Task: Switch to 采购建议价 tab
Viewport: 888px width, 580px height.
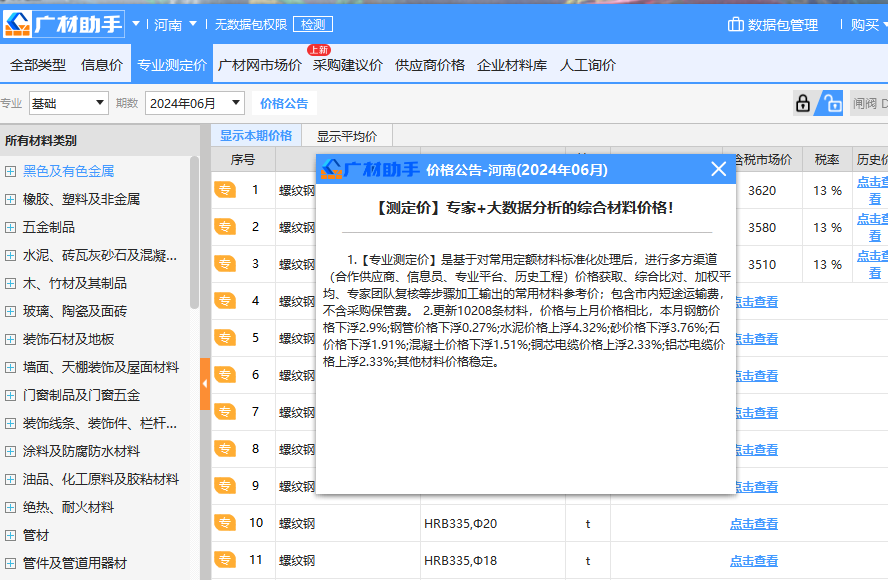Action: [x=348, y=65]
